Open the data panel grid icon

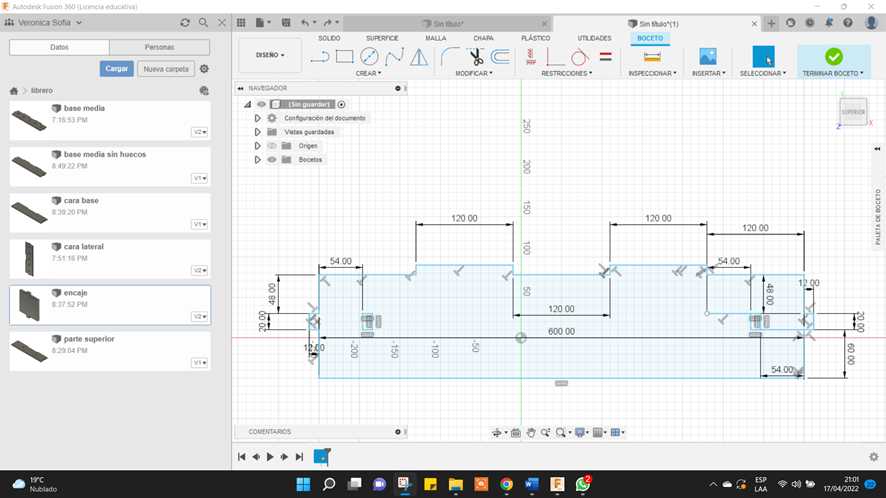[241, 23]
